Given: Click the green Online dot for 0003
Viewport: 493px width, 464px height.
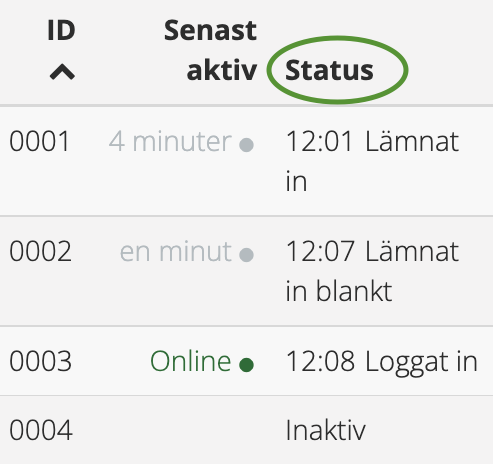Looking at the screenshot, I should pos(246,365).
